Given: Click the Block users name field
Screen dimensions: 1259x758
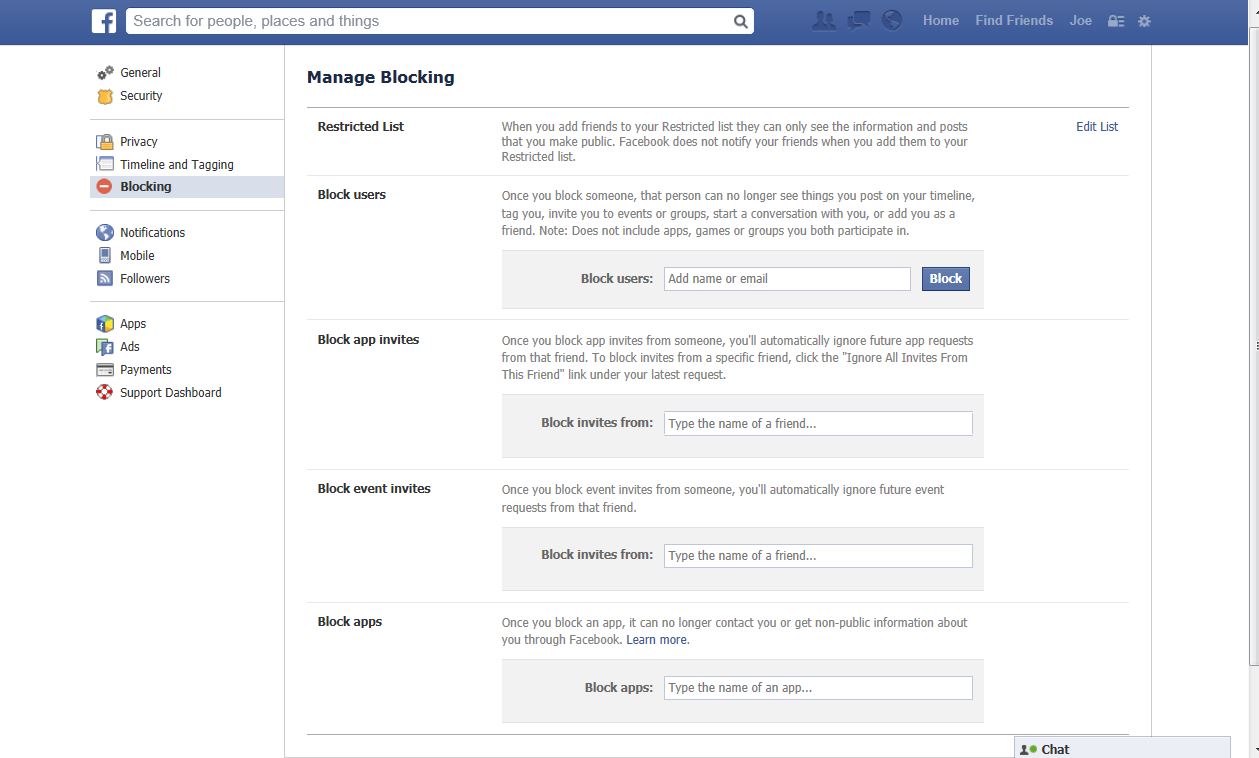Looking at the screenshot, I should pos(787,279).
